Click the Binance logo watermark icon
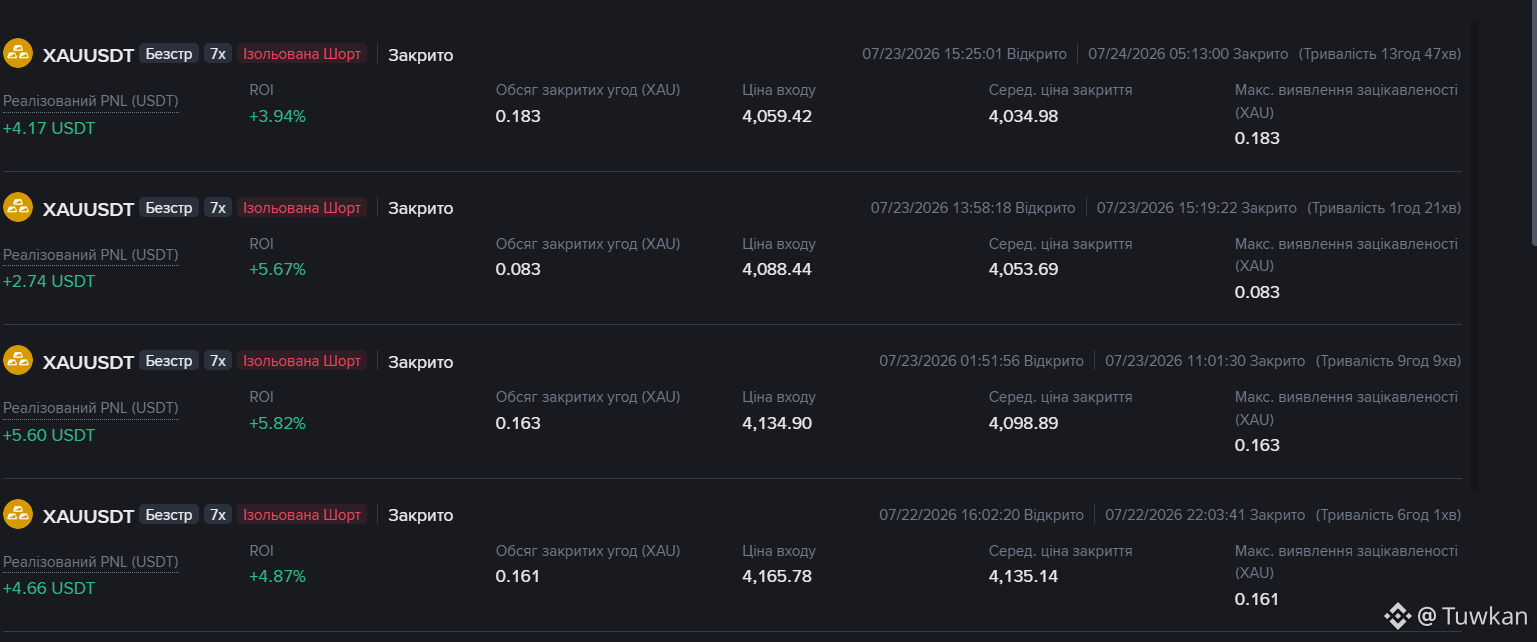The width and height of the screenshot is (1537, 642). coord(1397,616)
